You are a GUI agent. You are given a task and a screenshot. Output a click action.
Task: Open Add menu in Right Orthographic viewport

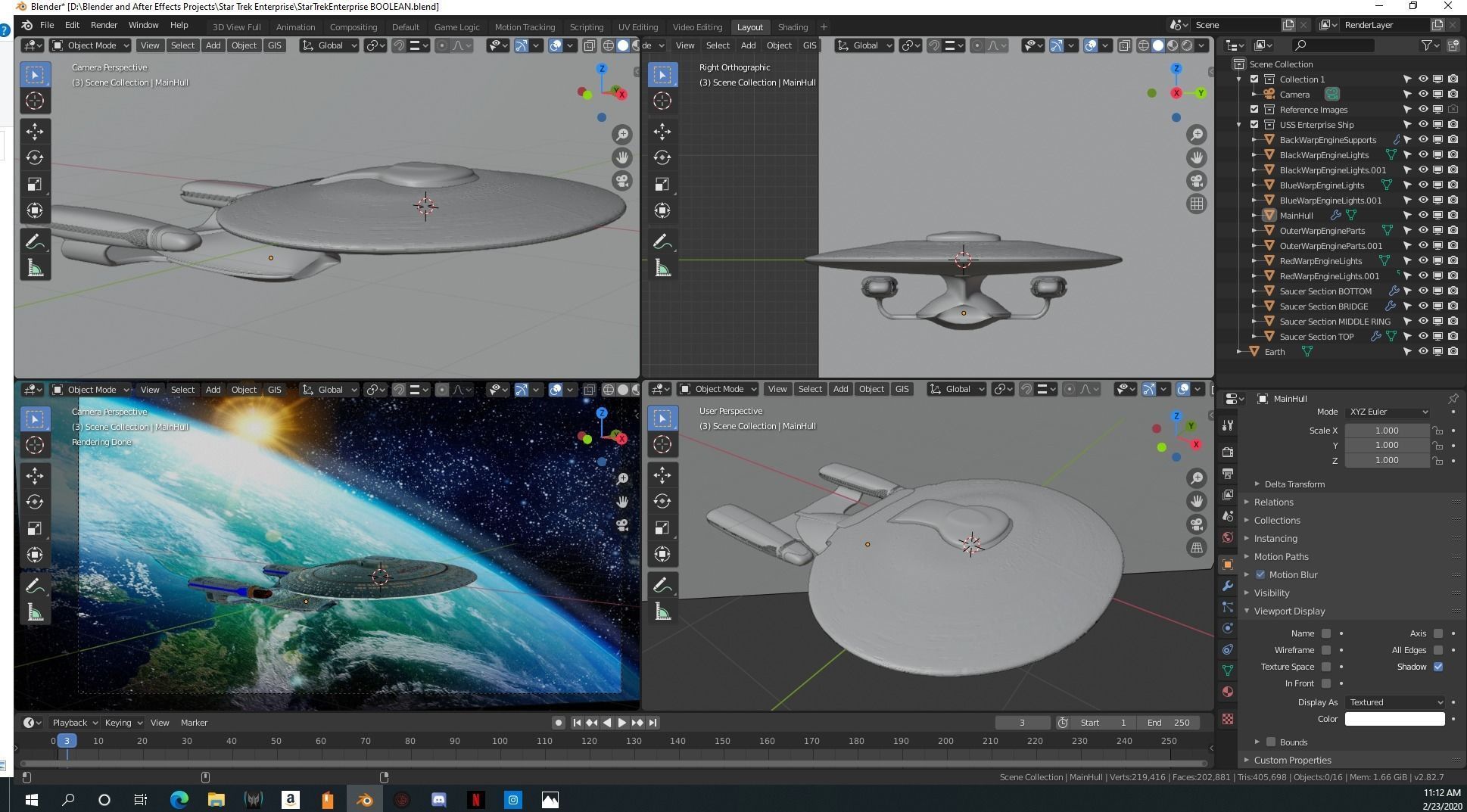tap(748, 45)
